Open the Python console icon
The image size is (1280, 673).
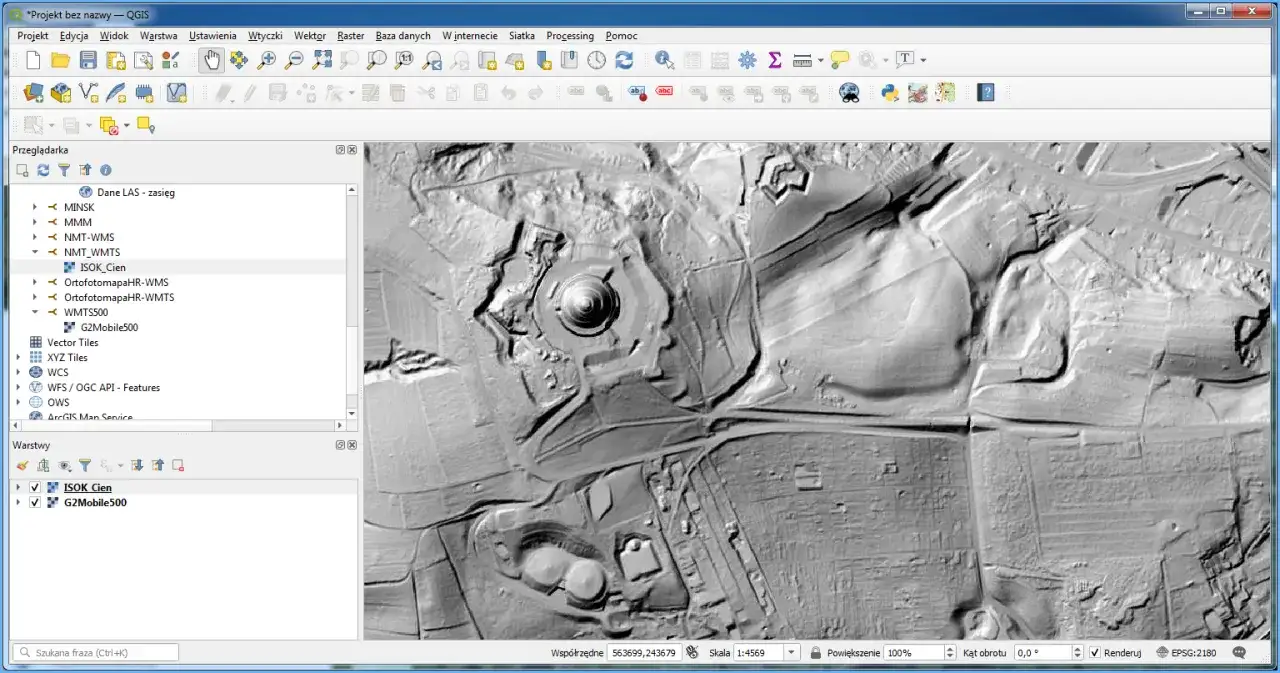pyautogui.click(x=890, y=93)
